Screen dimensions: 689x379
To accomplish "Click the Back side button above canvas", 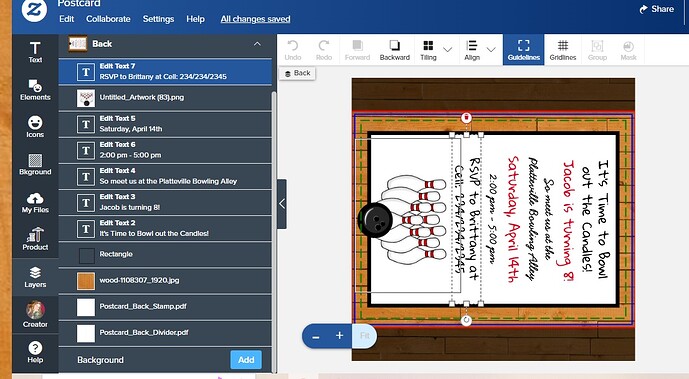I will tap(297, 73).
